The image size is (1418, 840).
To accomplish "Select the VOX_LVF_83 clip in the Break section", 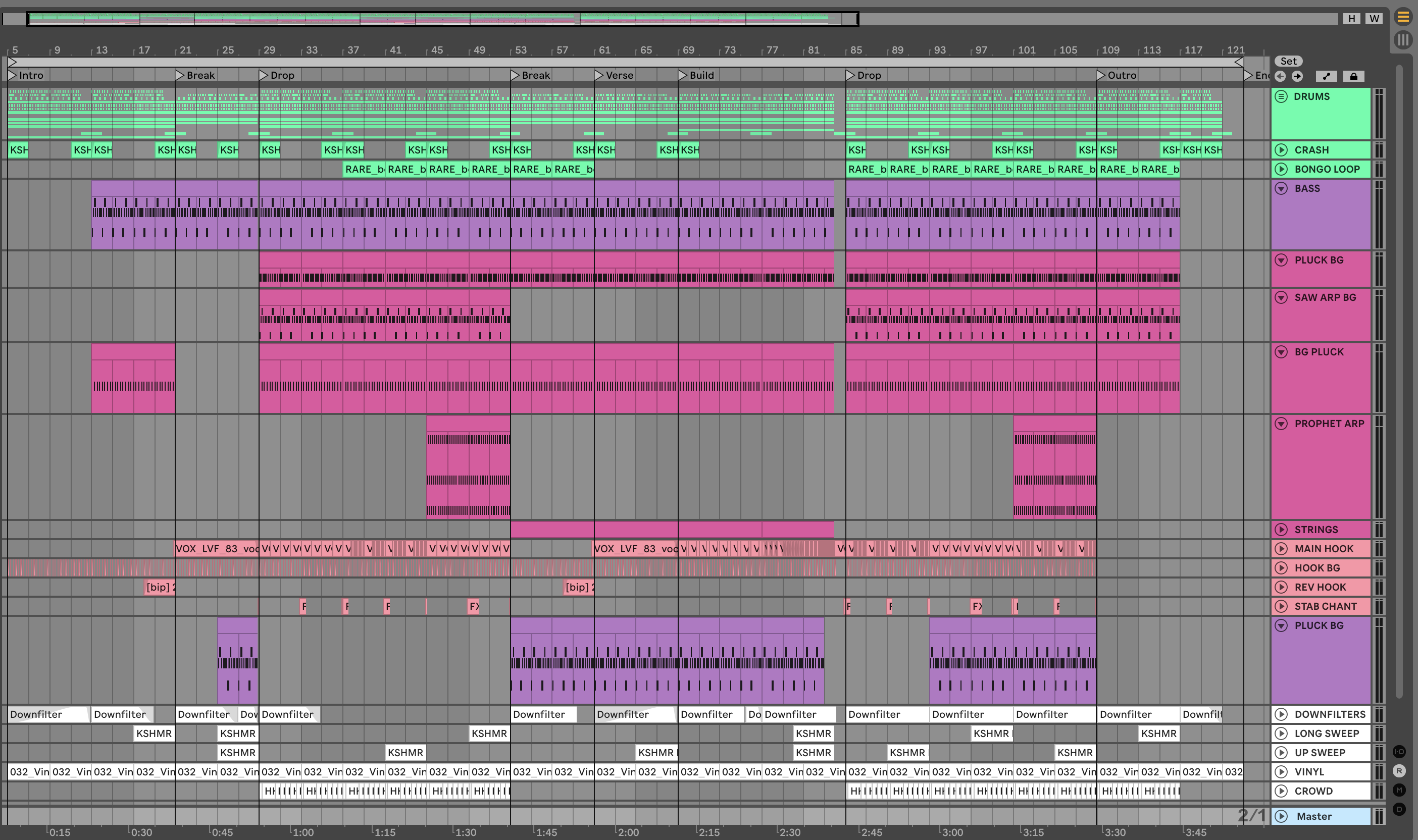I will pos(216,549).
